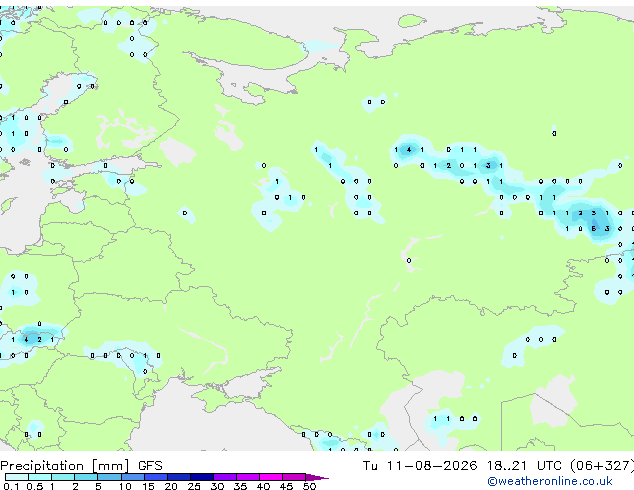Click the legend label '10'

click(125, 486)
